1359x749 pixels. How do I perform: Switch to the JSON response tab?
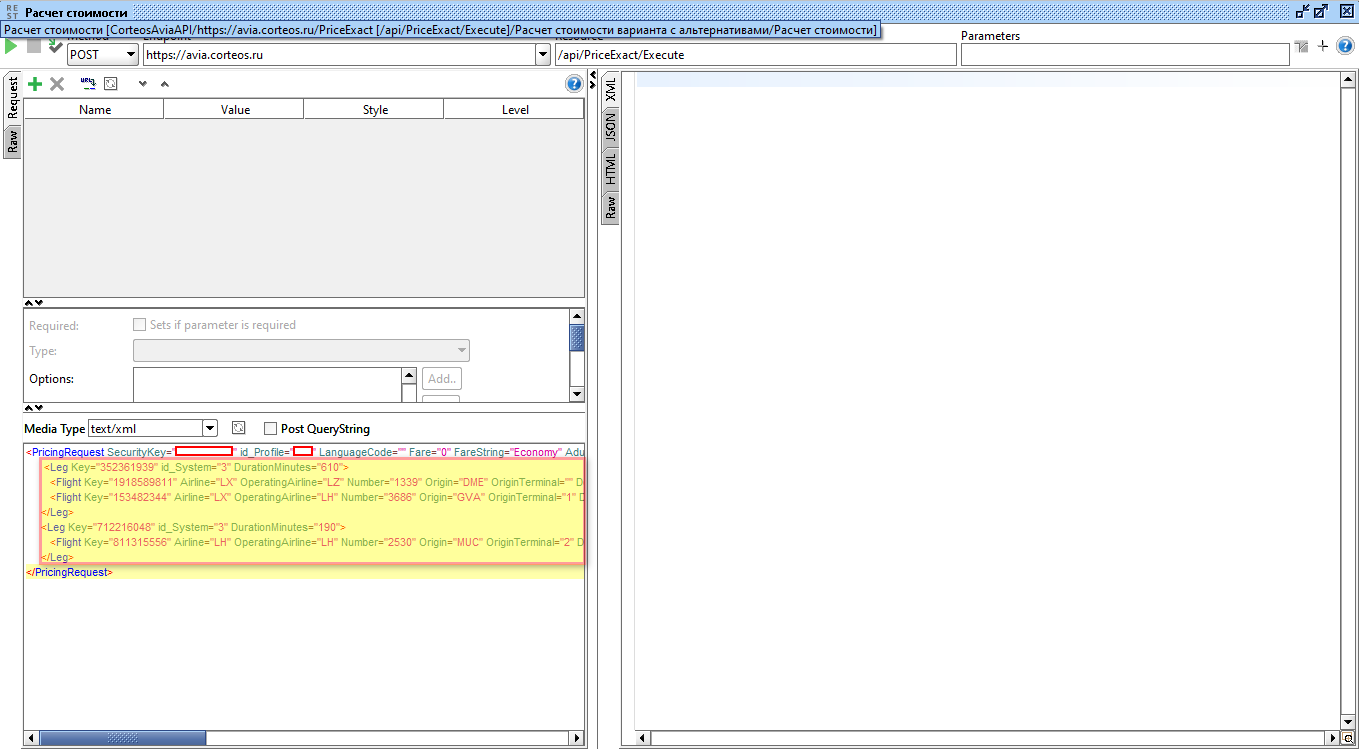pos(610,127)
